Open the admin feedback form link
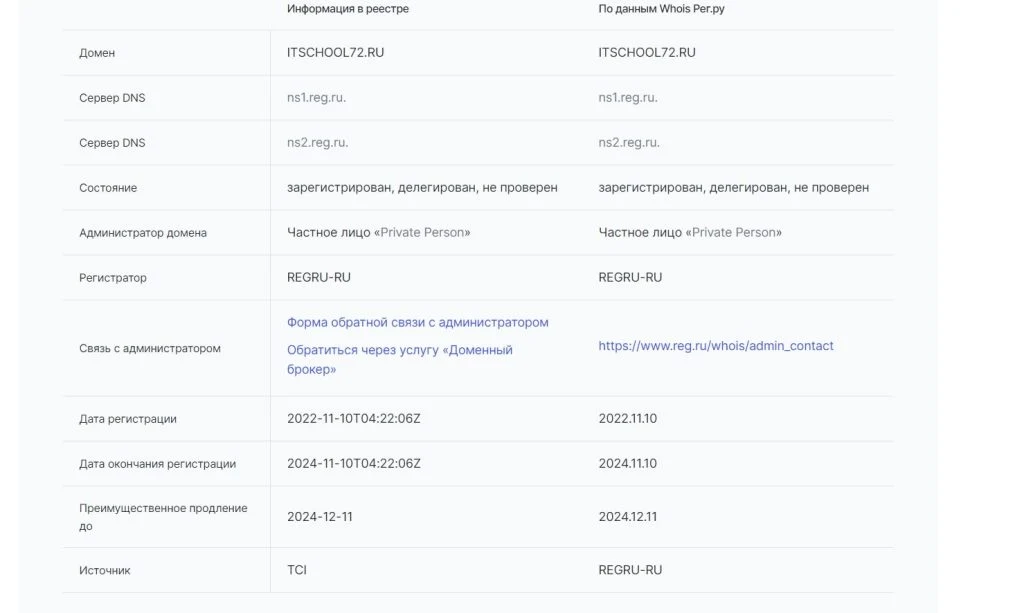 (417, 322)
